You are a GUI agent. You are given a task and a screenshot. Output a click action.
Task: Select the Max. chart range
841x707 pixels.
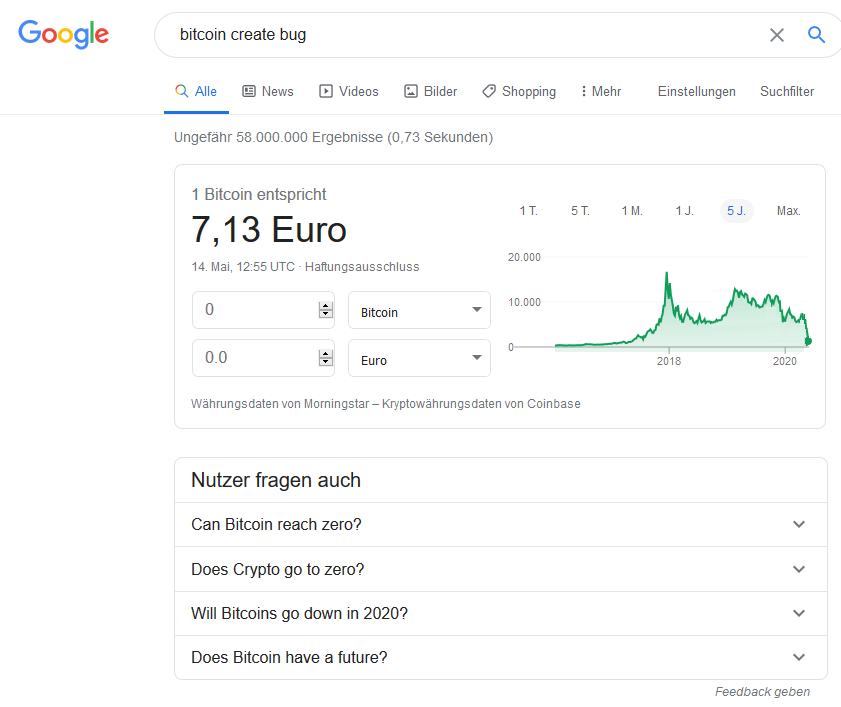click(788, 211)
